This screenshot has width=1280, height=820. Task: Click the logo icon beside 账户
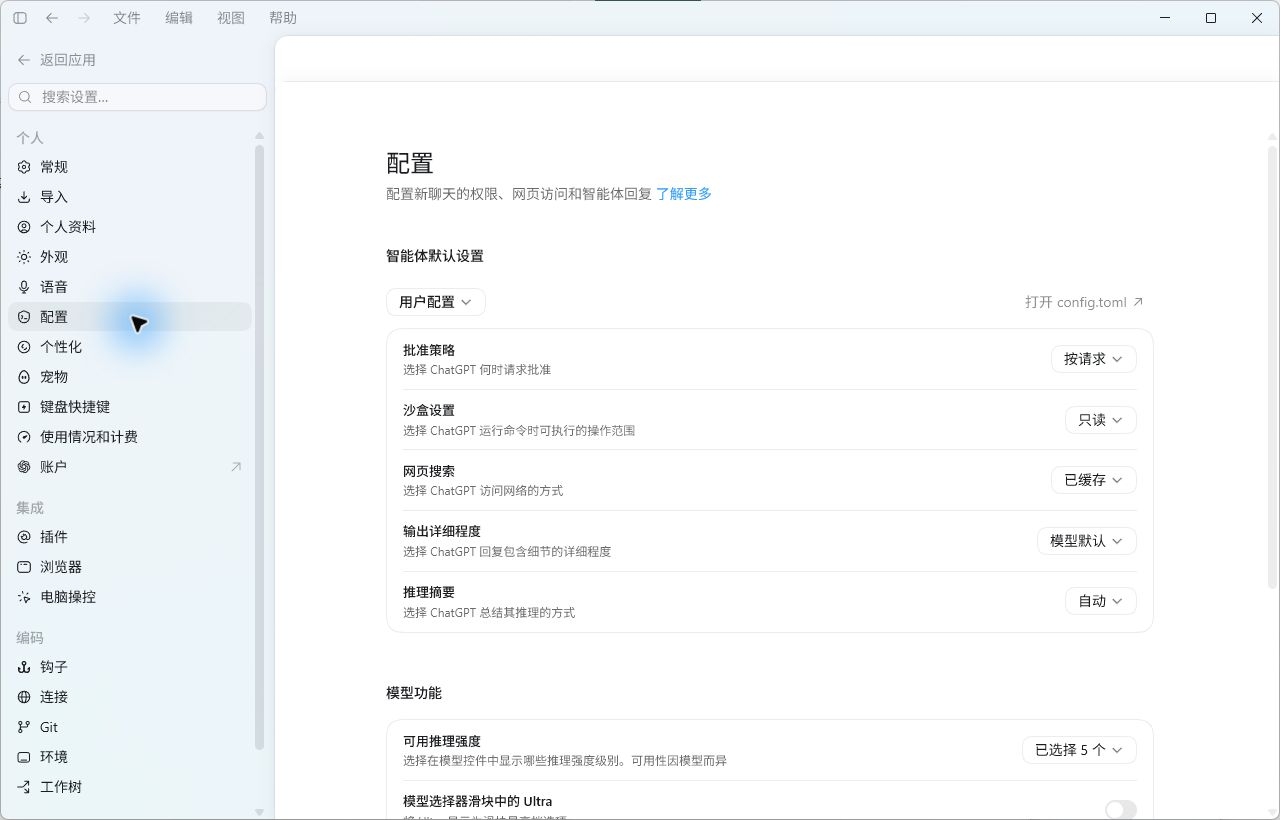(x=24, y=467)
